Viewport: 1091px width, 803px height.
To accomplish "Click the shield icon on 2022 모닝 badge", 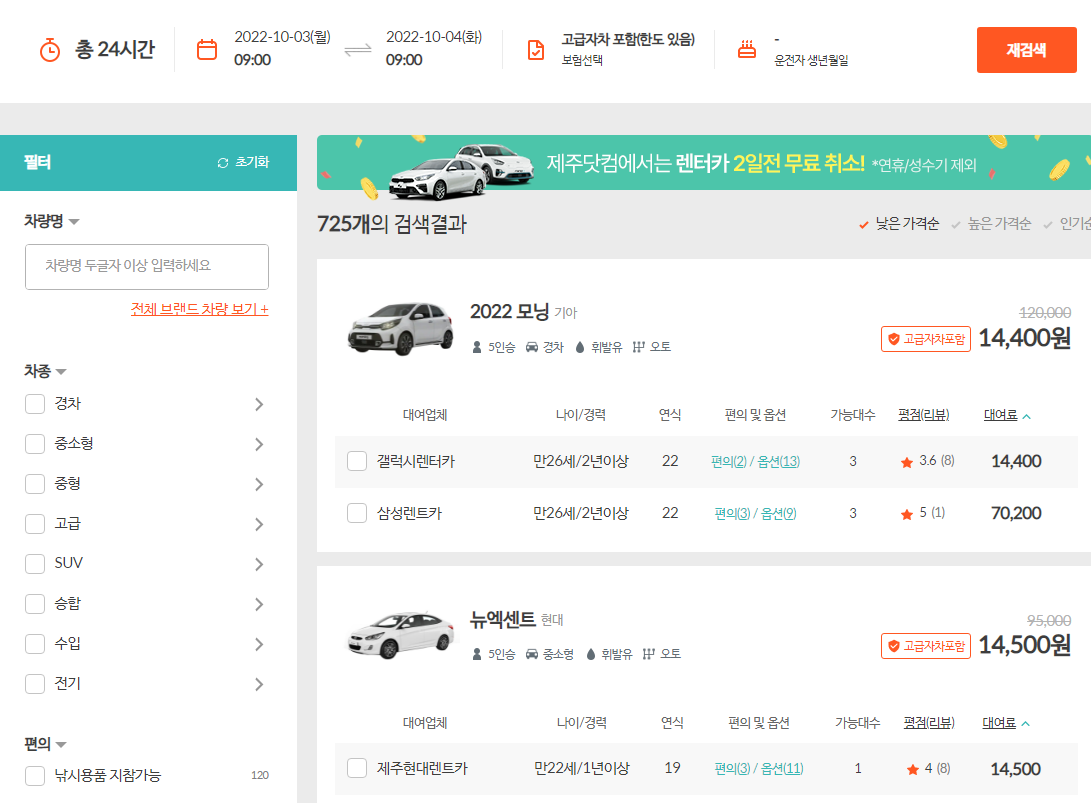I will tap(893, 339).
